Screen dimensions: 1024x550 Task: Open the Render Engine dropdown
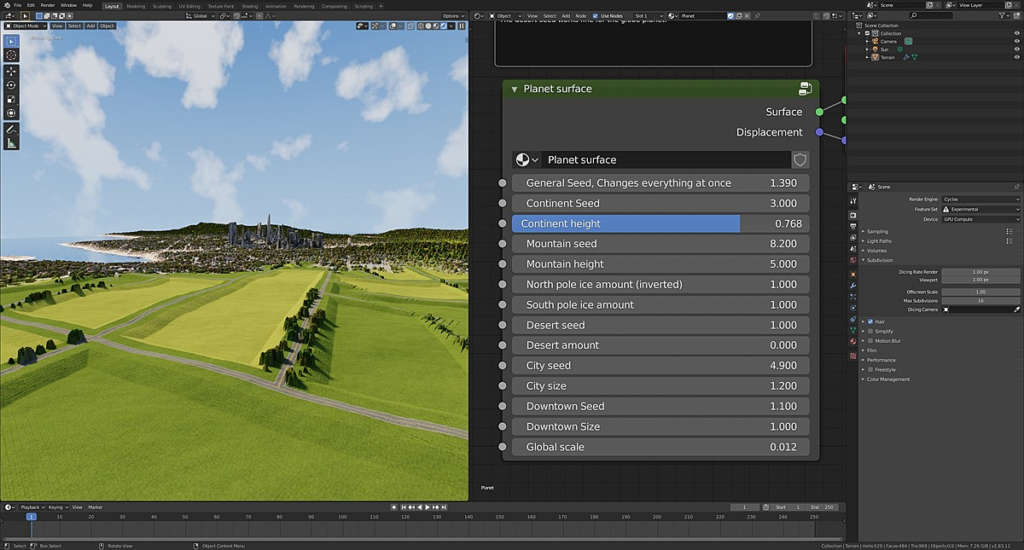pyautogui.click(x=980, y=199)
